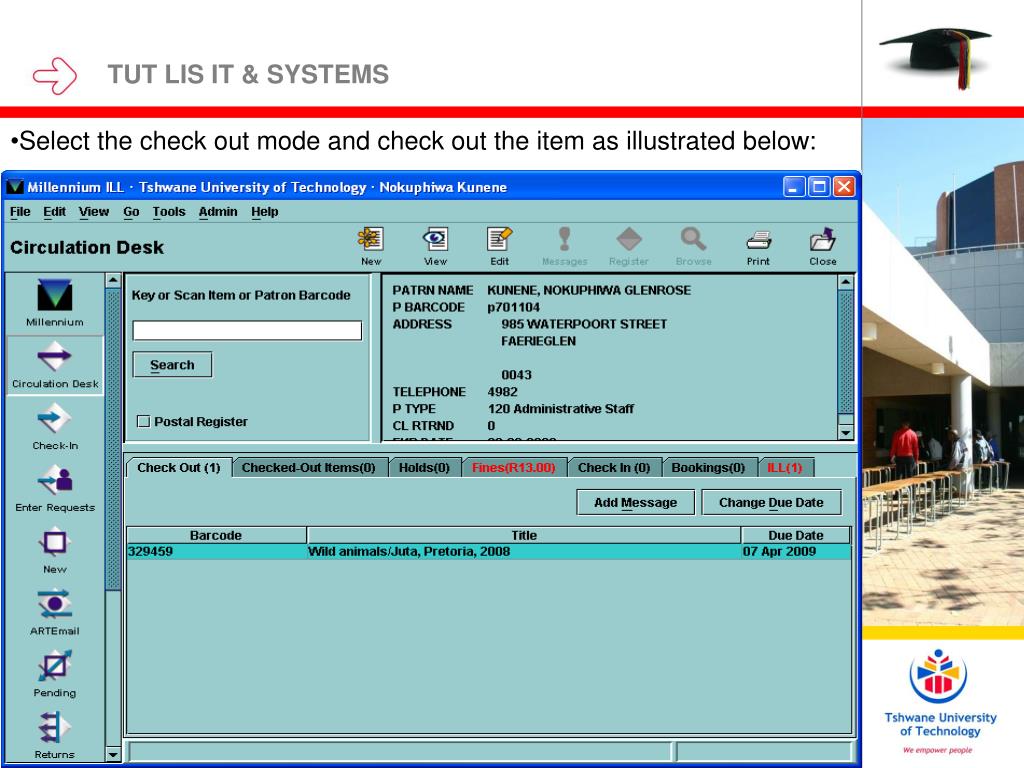Click the sidebar scrollbar thumb
The height and width of the screenshot is (768, 1024).
(x=113, y=439)
